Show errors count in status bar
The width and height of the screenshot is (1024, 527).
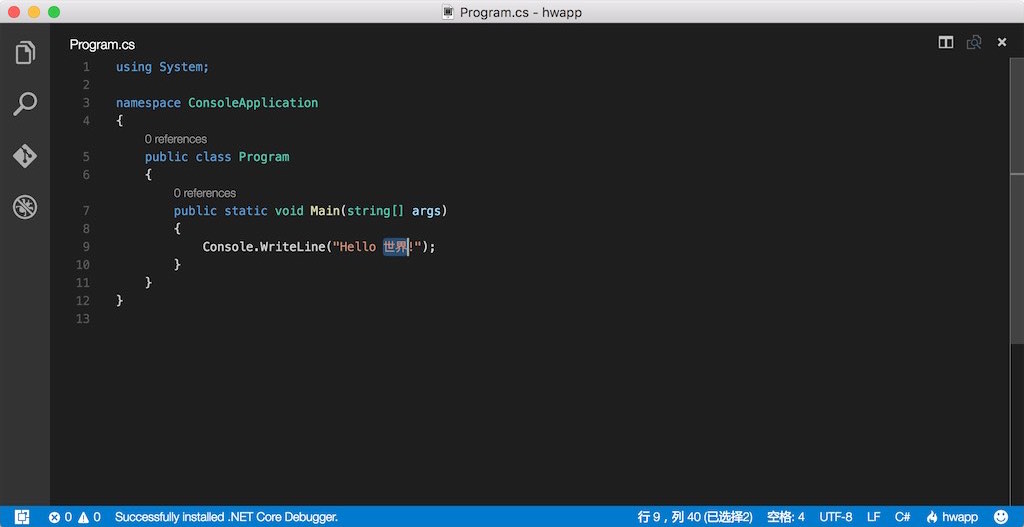tap(60, 517)
